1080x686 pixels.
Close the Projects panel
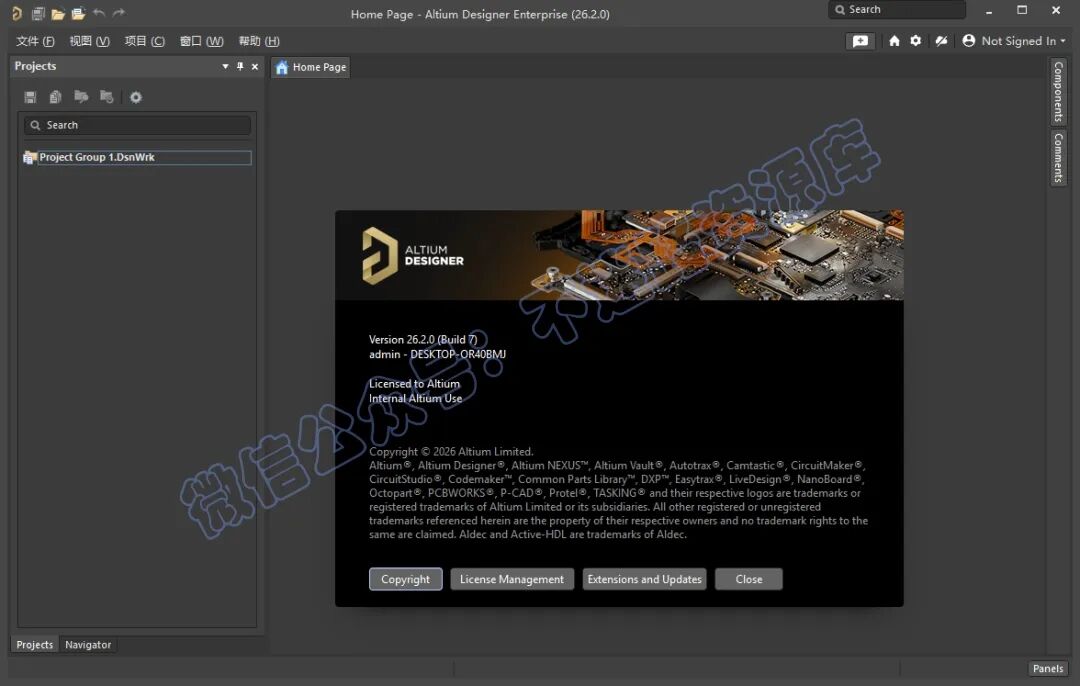pos(255,67)
